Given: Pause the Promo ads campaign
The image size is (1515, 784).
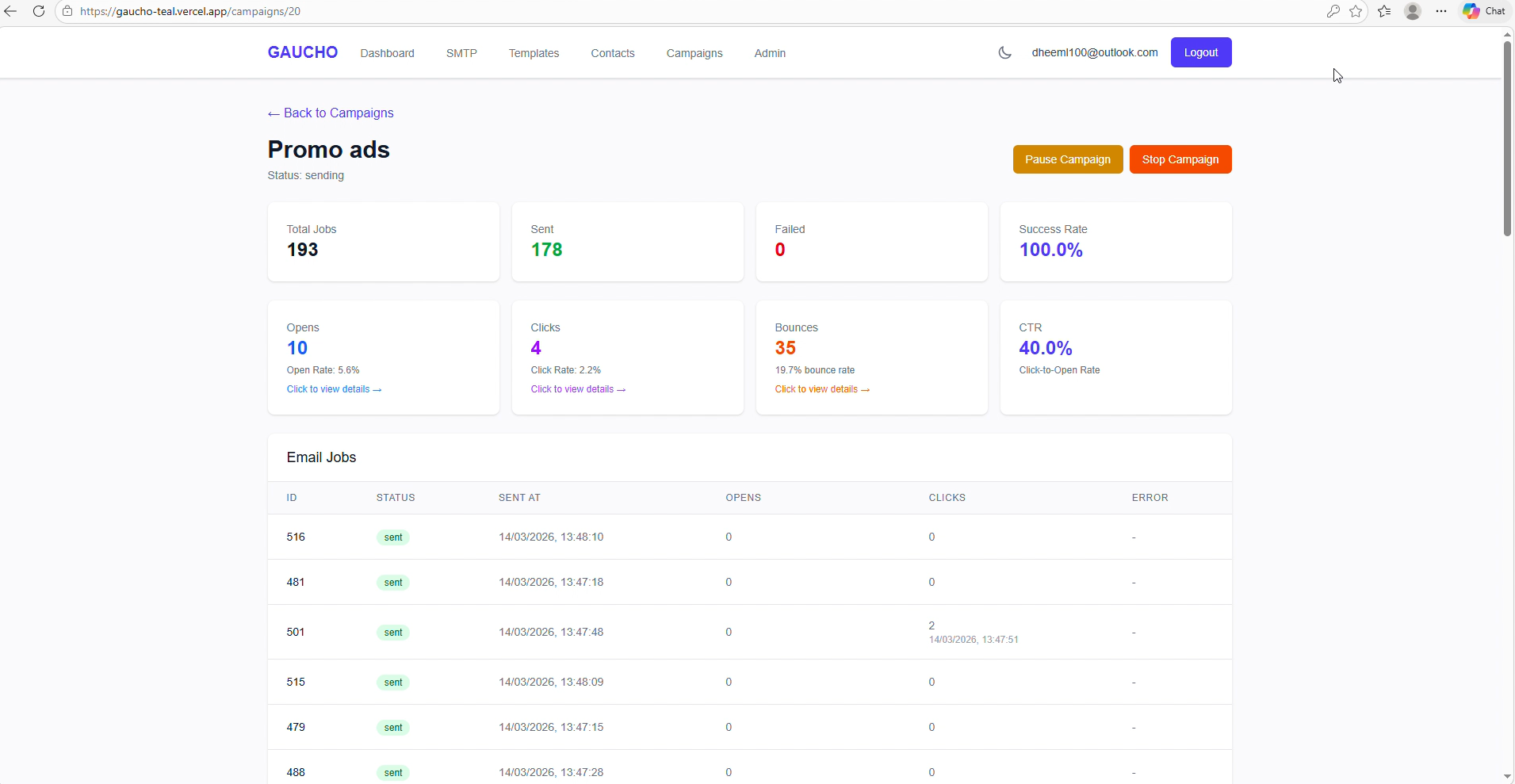Looking at the screenshot, I should point(1067,159).
